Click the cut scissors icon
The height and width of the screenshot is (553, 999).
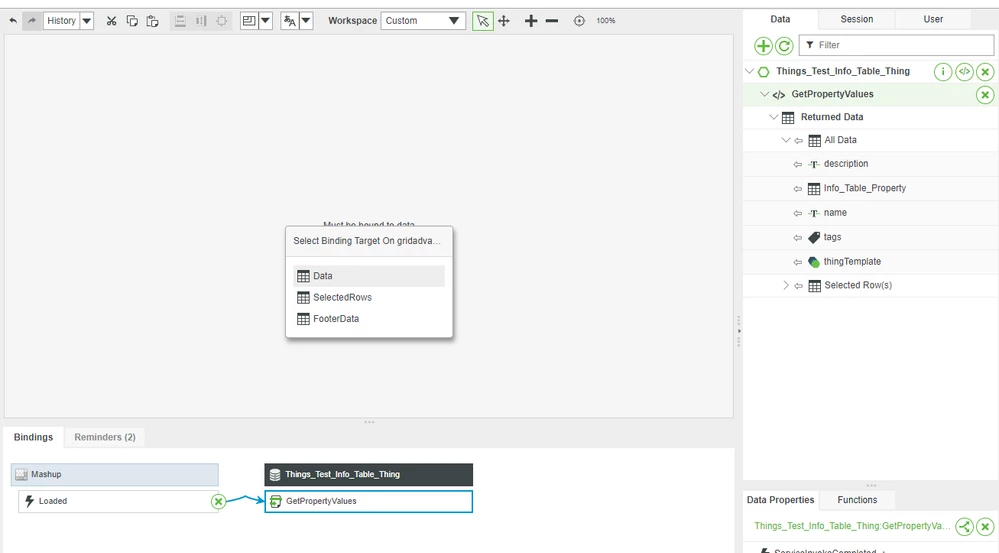[111, 20]
